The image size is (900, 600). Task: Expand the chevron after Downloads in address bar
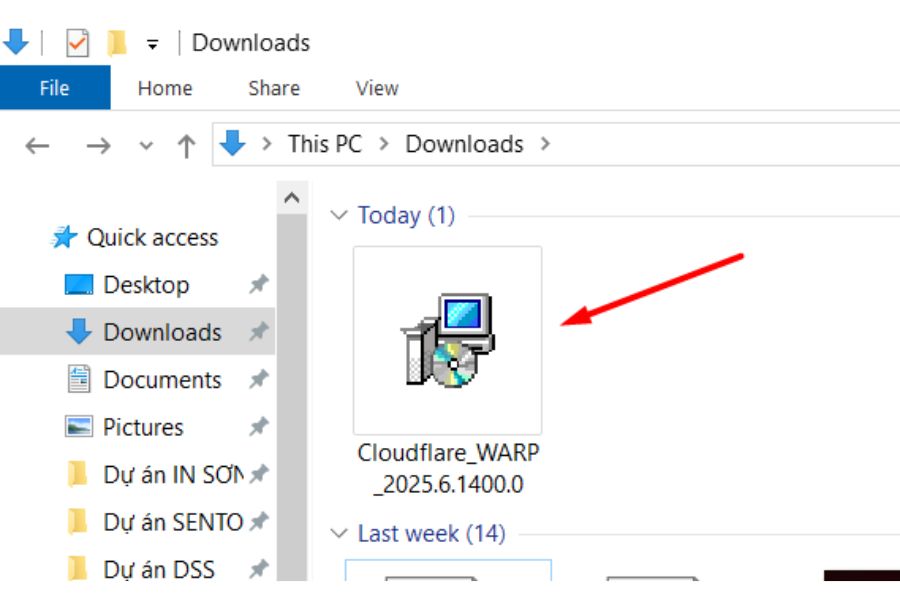[x=545, y=144]
